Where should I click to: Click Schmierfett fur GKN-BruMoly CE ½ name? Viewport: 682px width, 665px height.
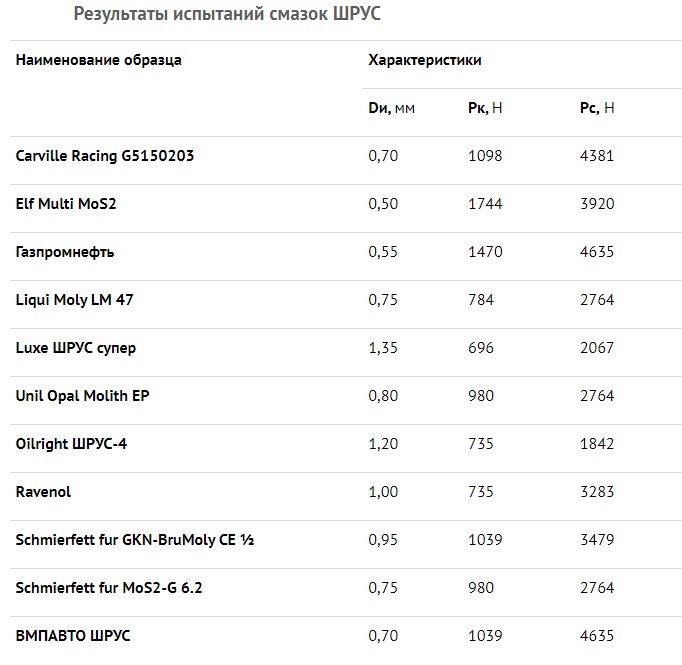[x=135, y=540]
